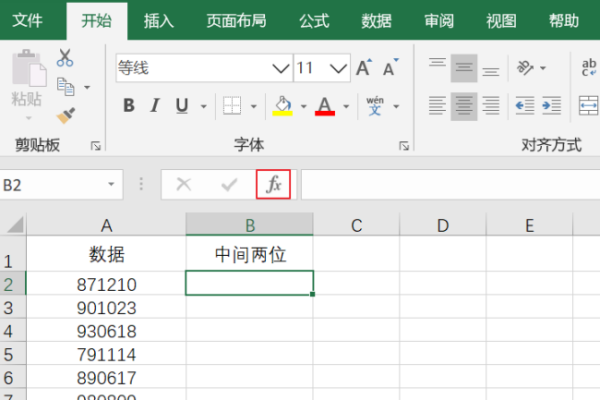
Task: Decrease font size with smaller A
Action: coord(391,68)
